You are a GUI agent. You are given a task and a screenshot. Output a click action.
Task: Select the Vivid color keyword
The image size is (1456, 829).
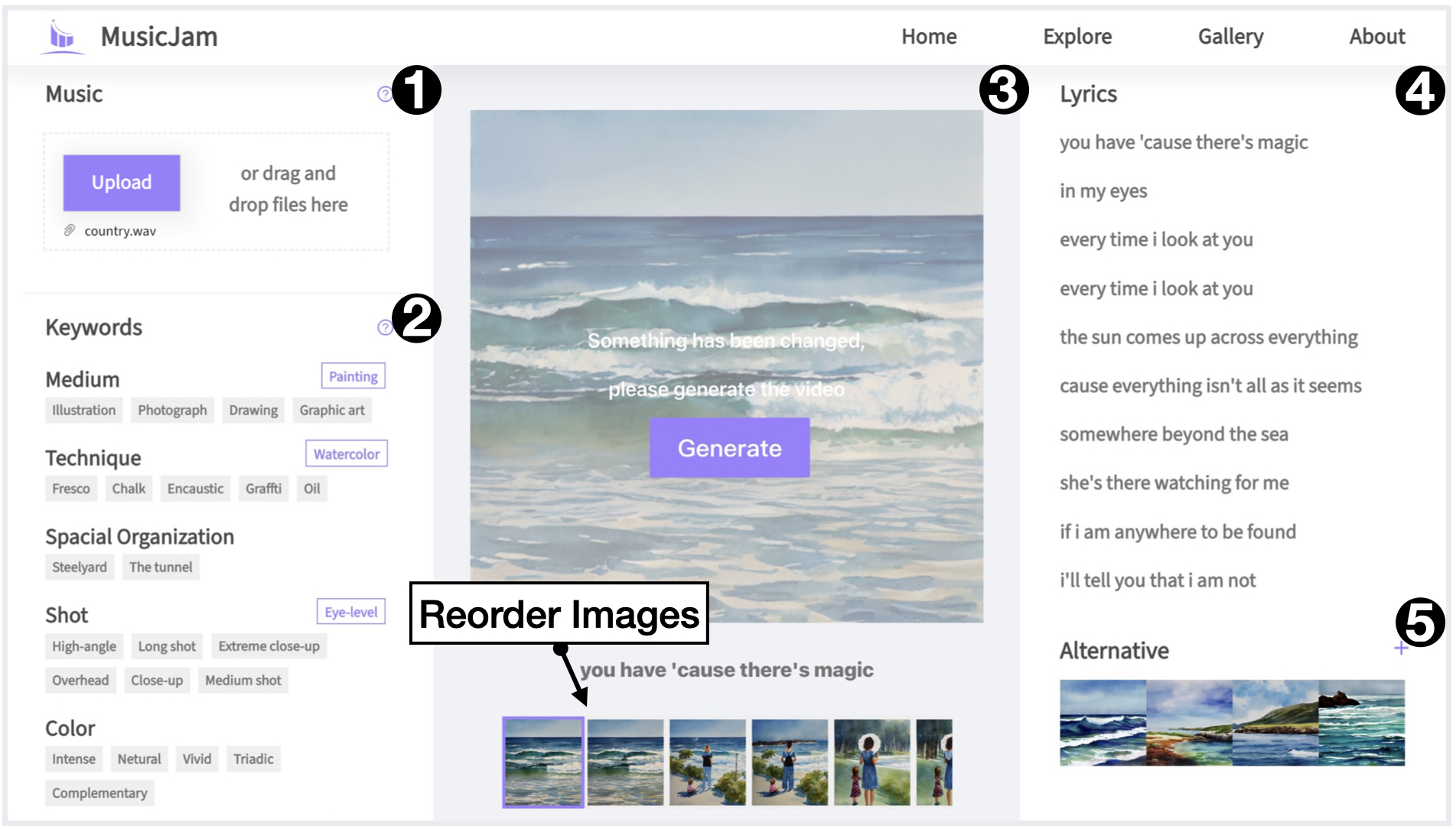tap(197, 759)
